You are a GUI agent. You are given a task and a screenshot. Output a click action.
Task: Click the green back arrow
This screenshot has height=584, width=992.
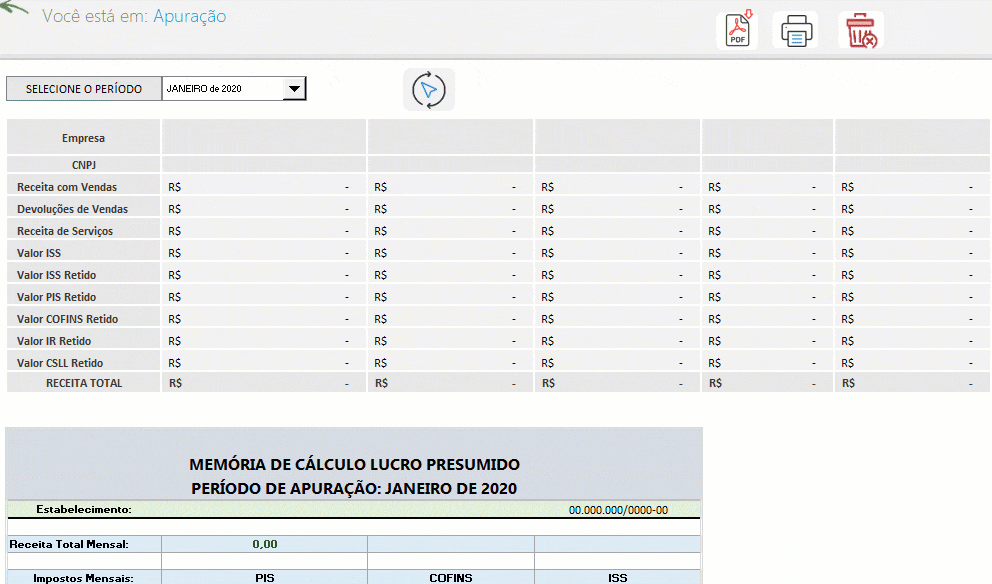(15, 9)
